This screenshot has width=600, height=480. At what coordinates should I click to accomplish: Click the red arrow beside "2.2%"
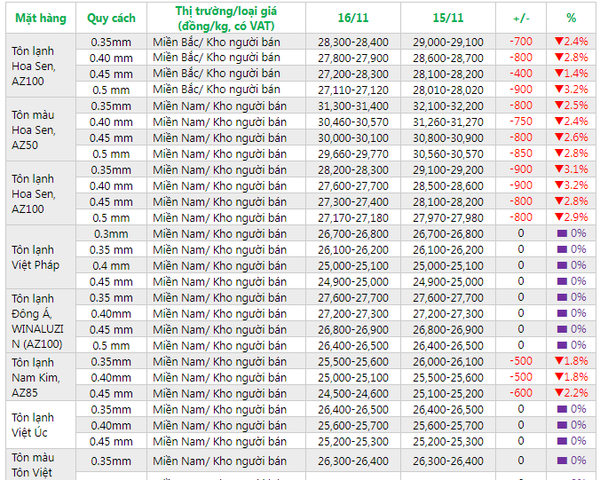click(559, 393)
